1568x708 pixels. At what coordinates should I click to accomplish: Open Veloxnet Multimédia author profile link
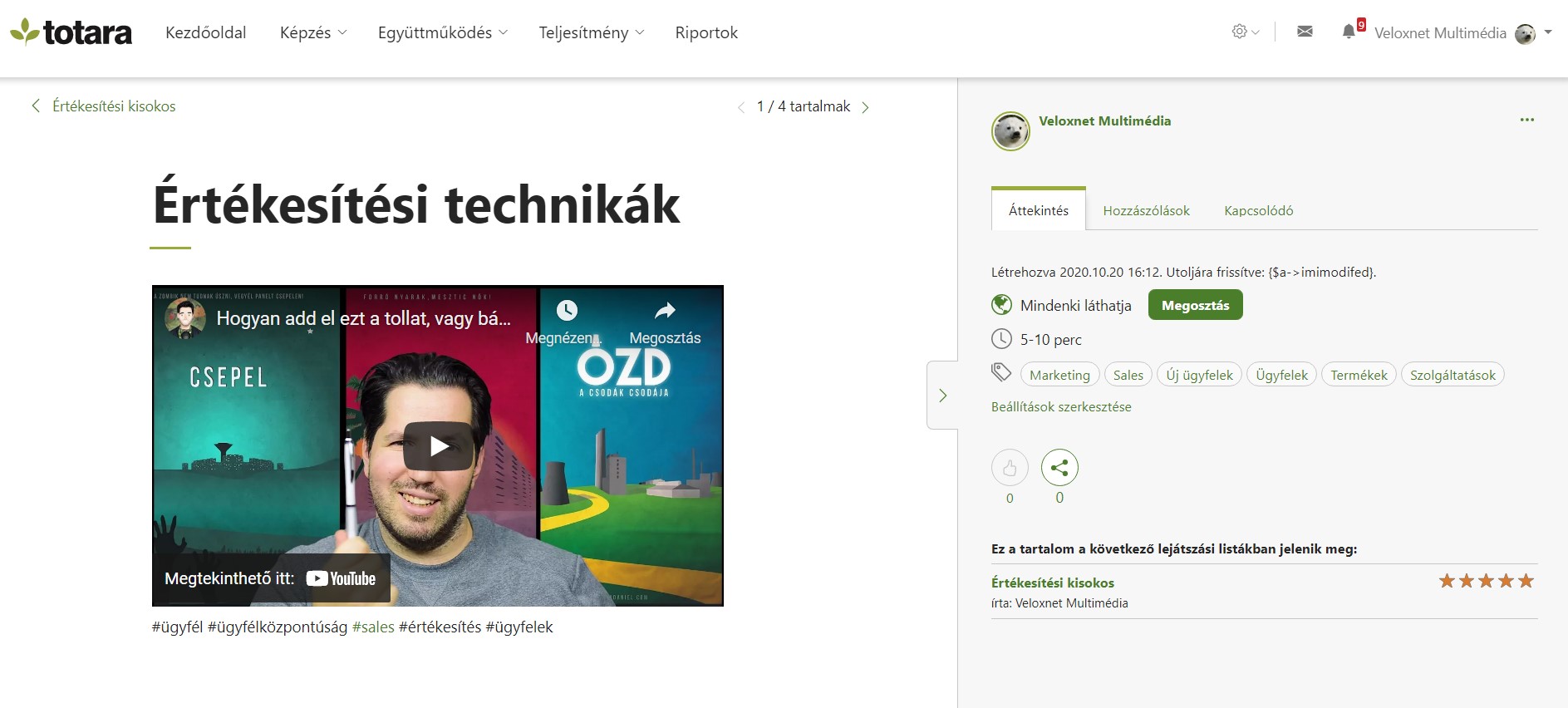click(x=1104, y=120)
